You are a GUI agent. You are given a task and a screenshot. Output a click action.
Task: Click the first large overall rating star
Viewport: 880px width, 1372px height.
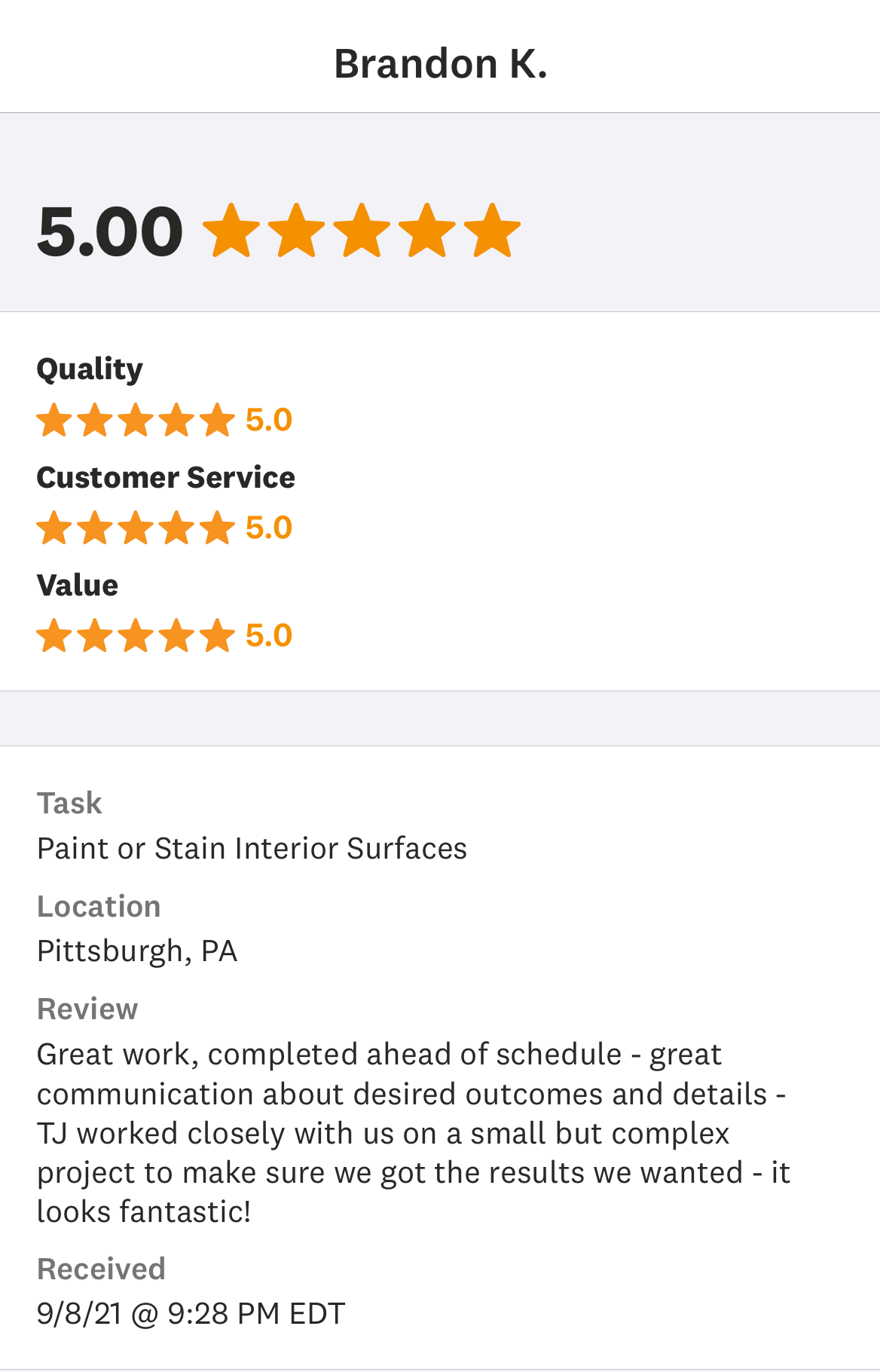(232, 231)
